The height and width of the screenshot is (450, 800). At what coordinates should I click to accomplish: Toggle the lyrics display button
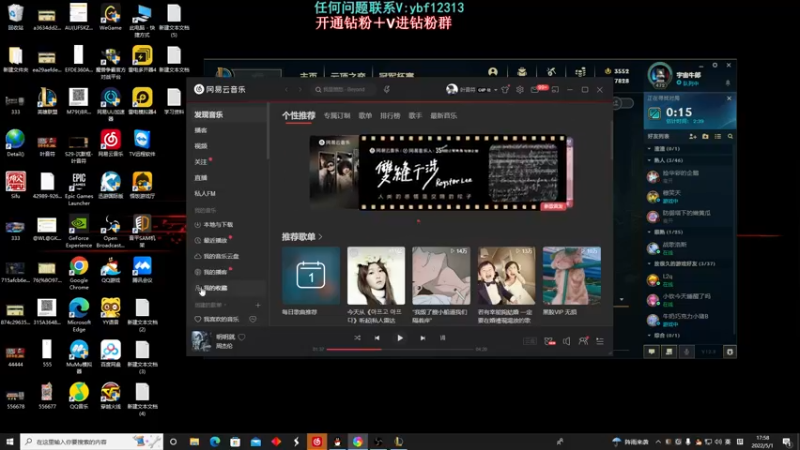442,338
